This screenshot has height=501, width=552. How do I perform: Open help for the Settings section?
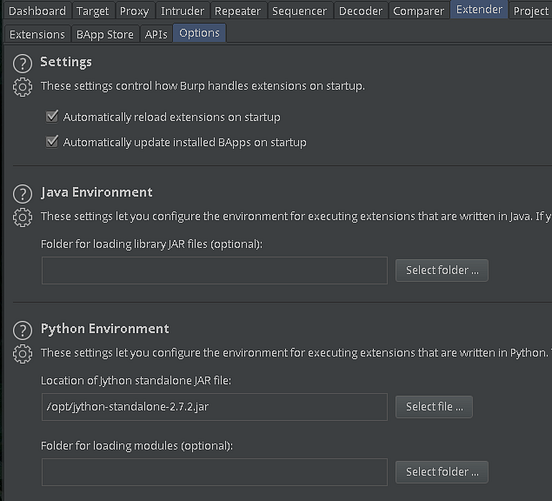tap(22, 63)
